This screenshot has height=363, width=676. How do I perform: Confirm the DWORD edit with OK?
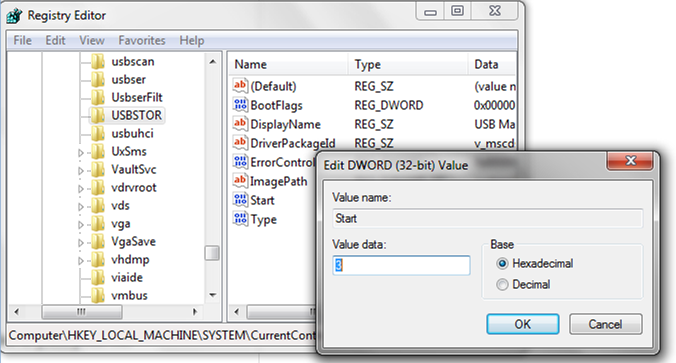(523, 324)
